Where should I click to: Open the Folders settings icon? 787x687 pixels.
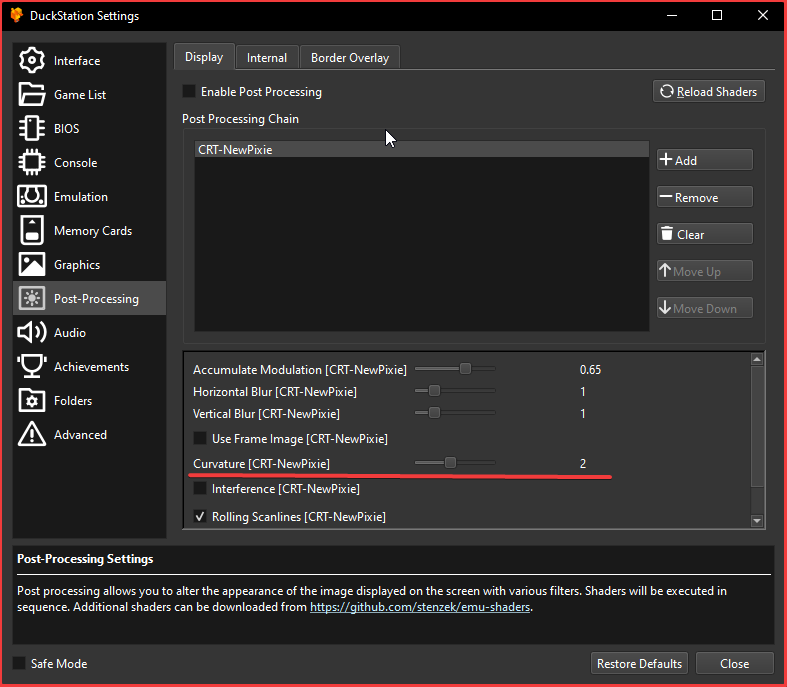(x=32, y=400)
